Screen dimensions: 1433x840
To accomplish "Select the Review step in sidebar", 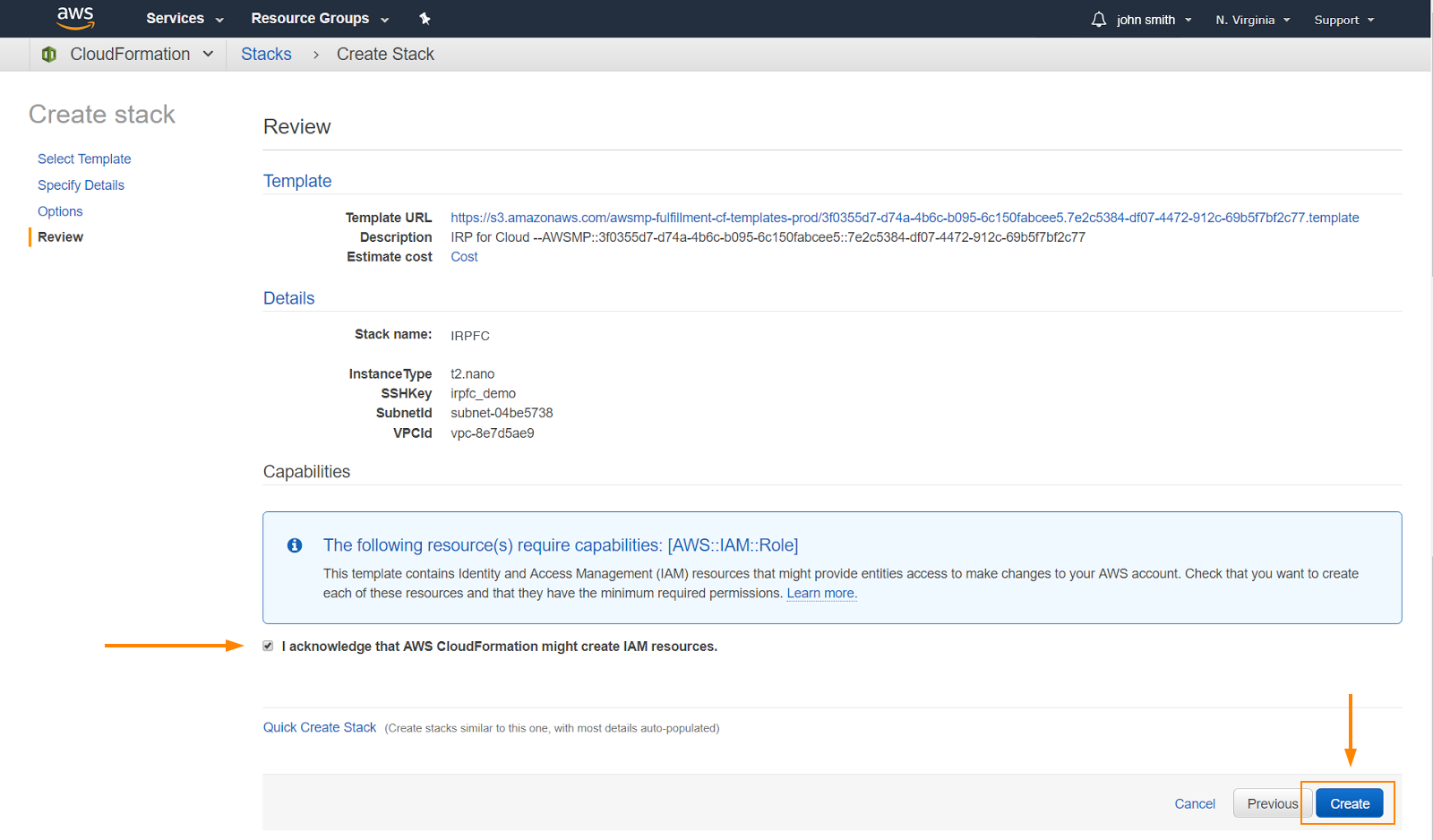I will 60,237.
